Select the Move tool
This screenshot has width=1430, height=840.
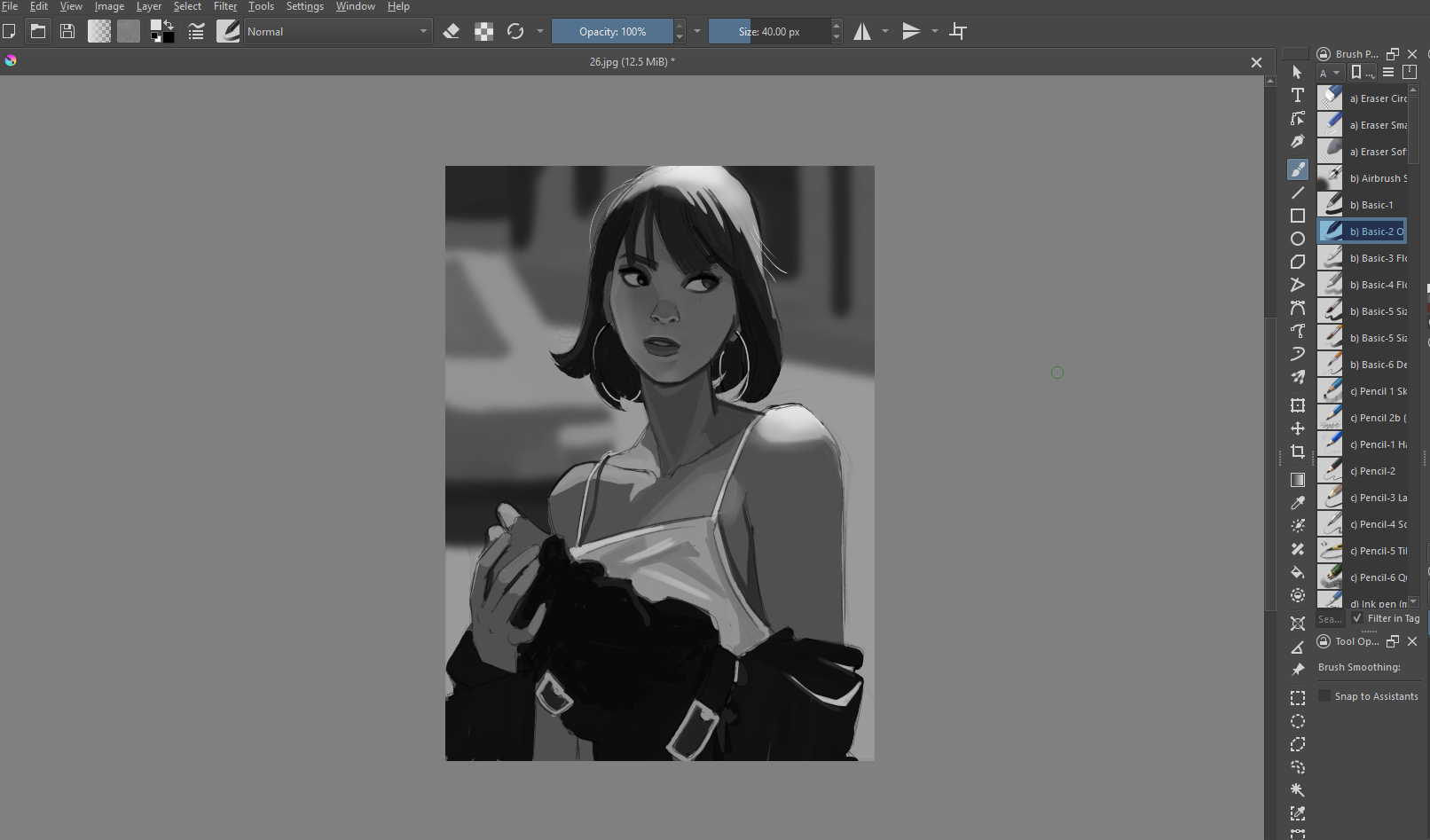click(x=1297, y=428)
